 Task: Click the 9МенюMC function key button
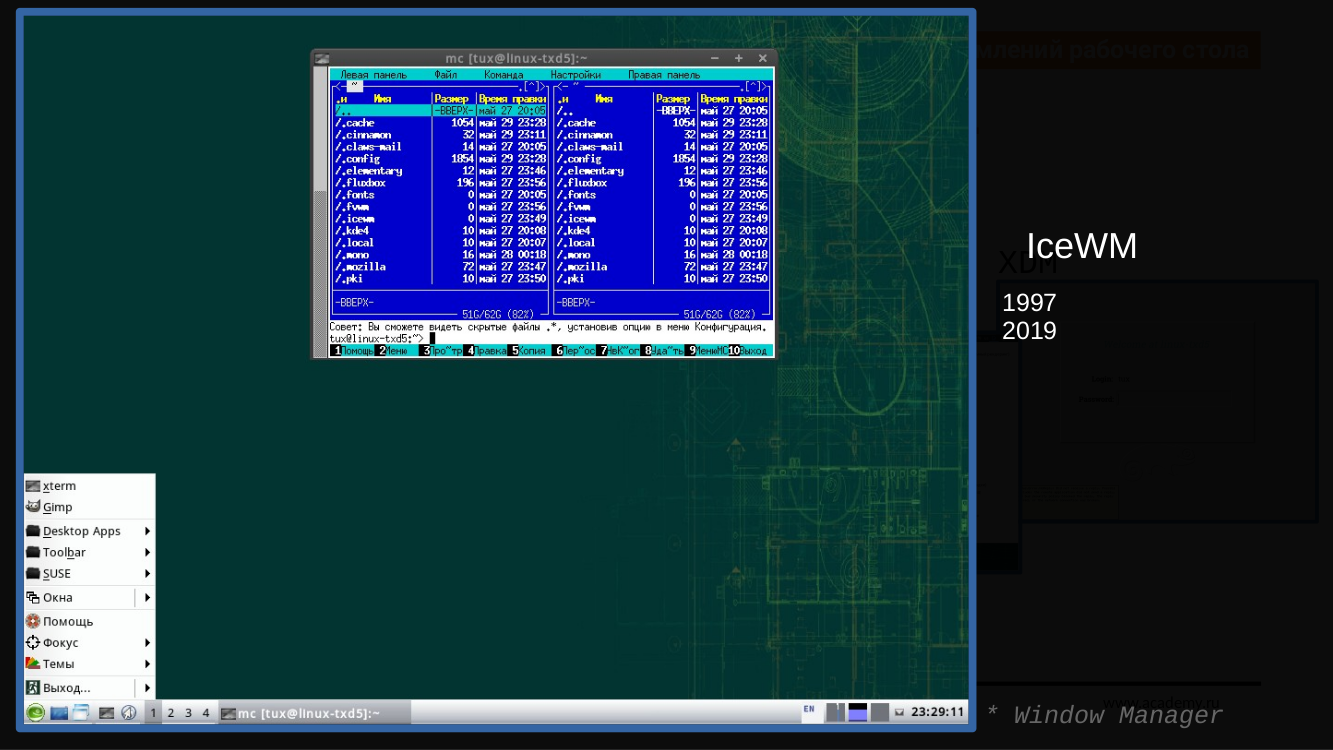tap(706, 351)
